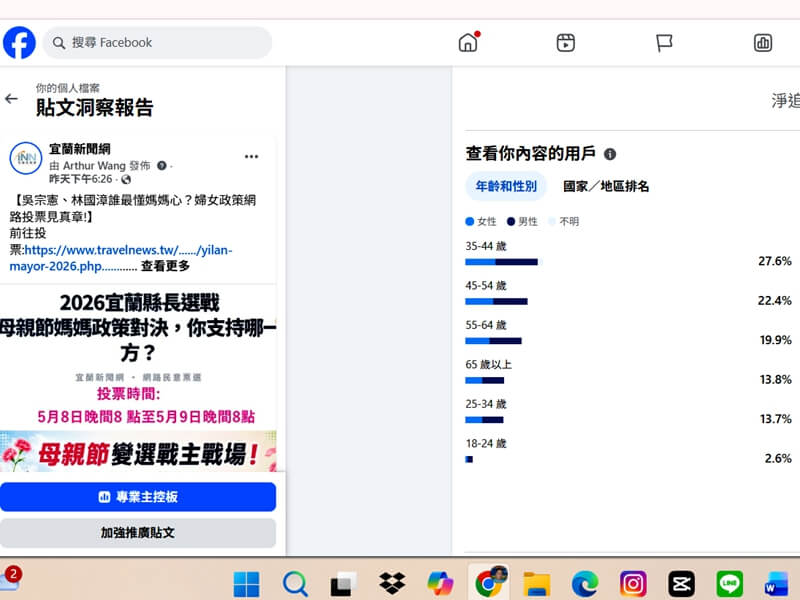
Task: Switch to the 國家/地區排名 tab
Action: click(606, 186)
